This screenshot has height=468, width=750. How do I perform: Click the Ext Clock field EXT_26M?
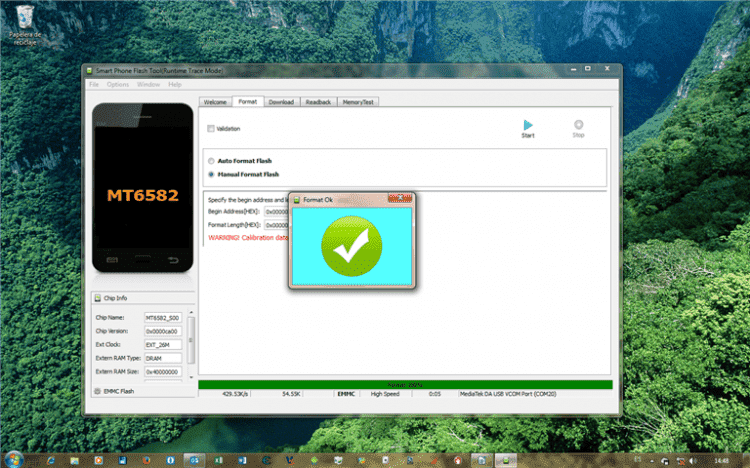coord(163,345)
